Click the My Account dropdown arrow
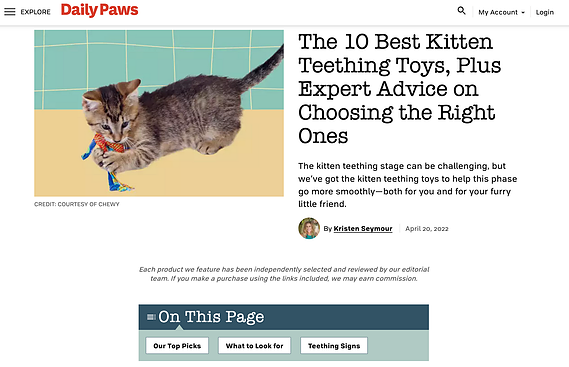 tap(523, 13)
